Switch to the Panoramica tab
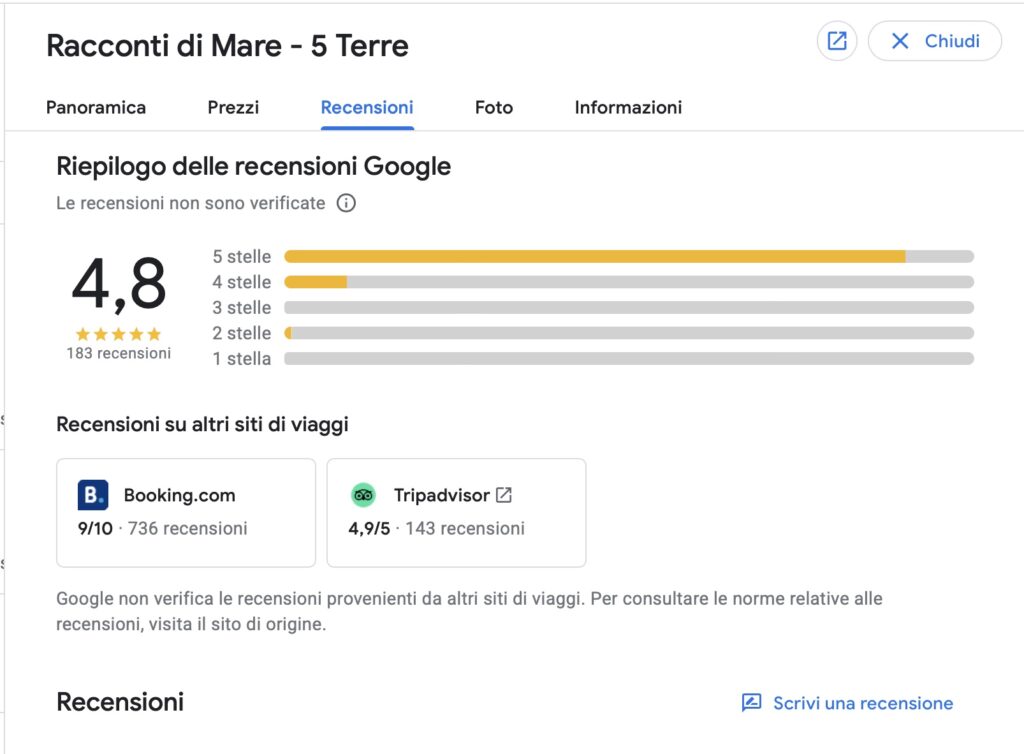The height and width of the screenshot is (754, 1024). click(x=96, y=107)
